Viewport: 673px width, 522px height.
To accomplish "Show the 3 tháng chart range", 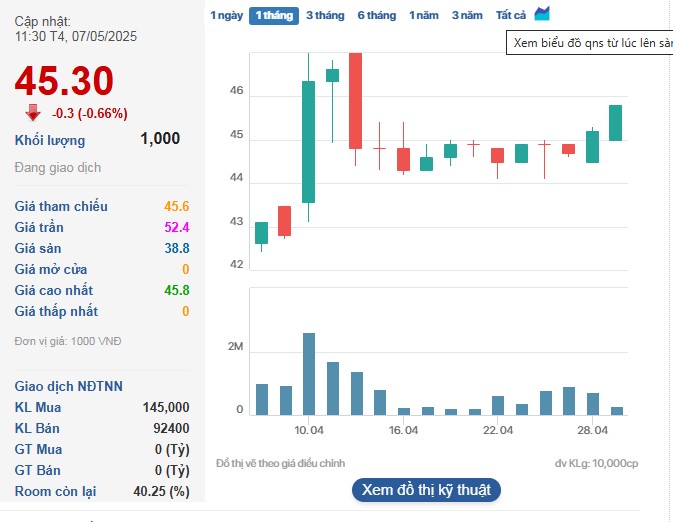I will 325,15.
